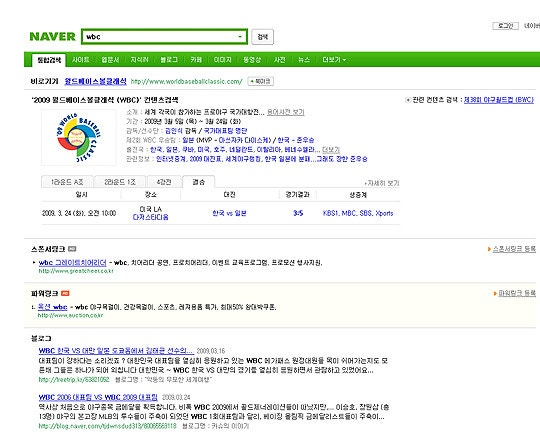Open the 2009 대진표 bracket link
Viewport: 540px width, 437px height.
[x=206, y=159]
